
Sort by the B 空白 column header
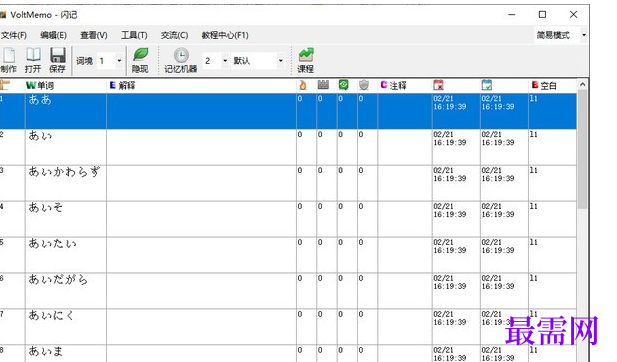(544, 85)
